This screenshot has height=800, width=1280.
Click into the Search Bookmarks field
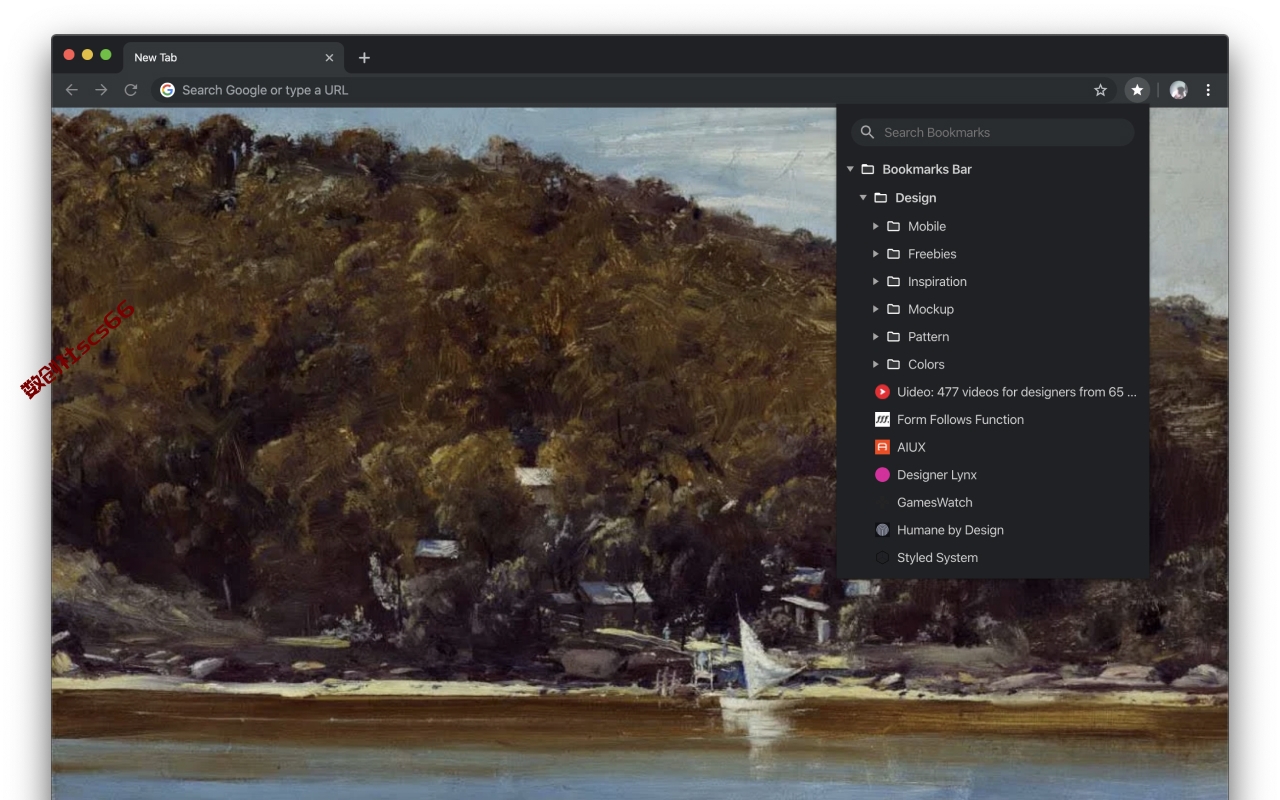point(992,132)
